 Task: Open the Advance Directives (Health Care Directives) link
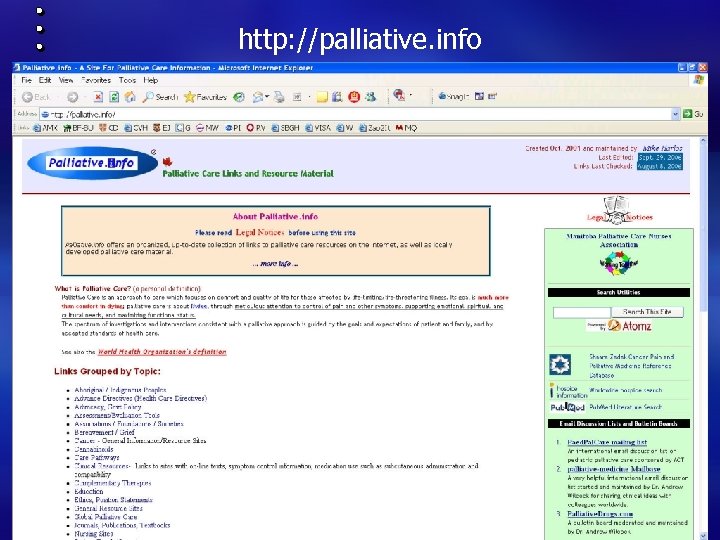coord(141,398)
